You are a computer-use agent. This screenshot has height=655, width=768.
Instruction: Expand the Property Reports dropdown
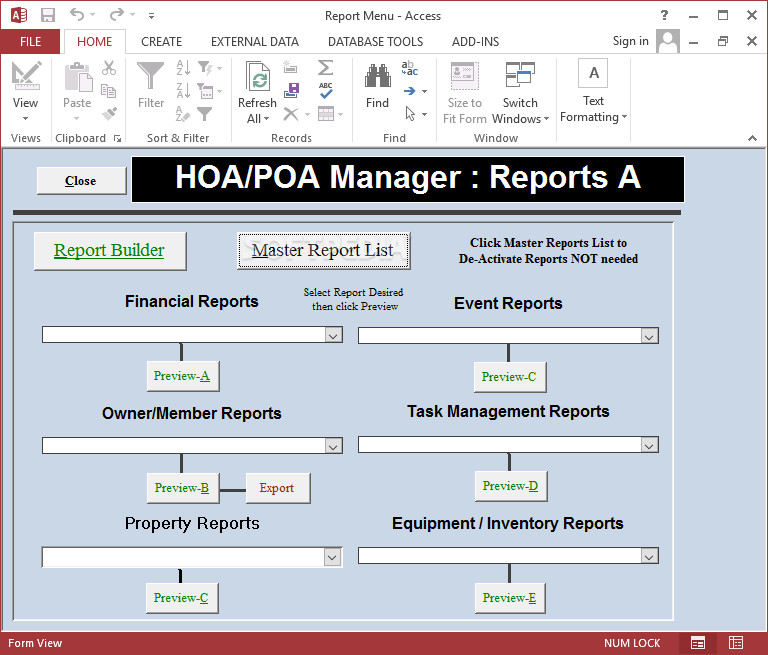pos(332,557)
